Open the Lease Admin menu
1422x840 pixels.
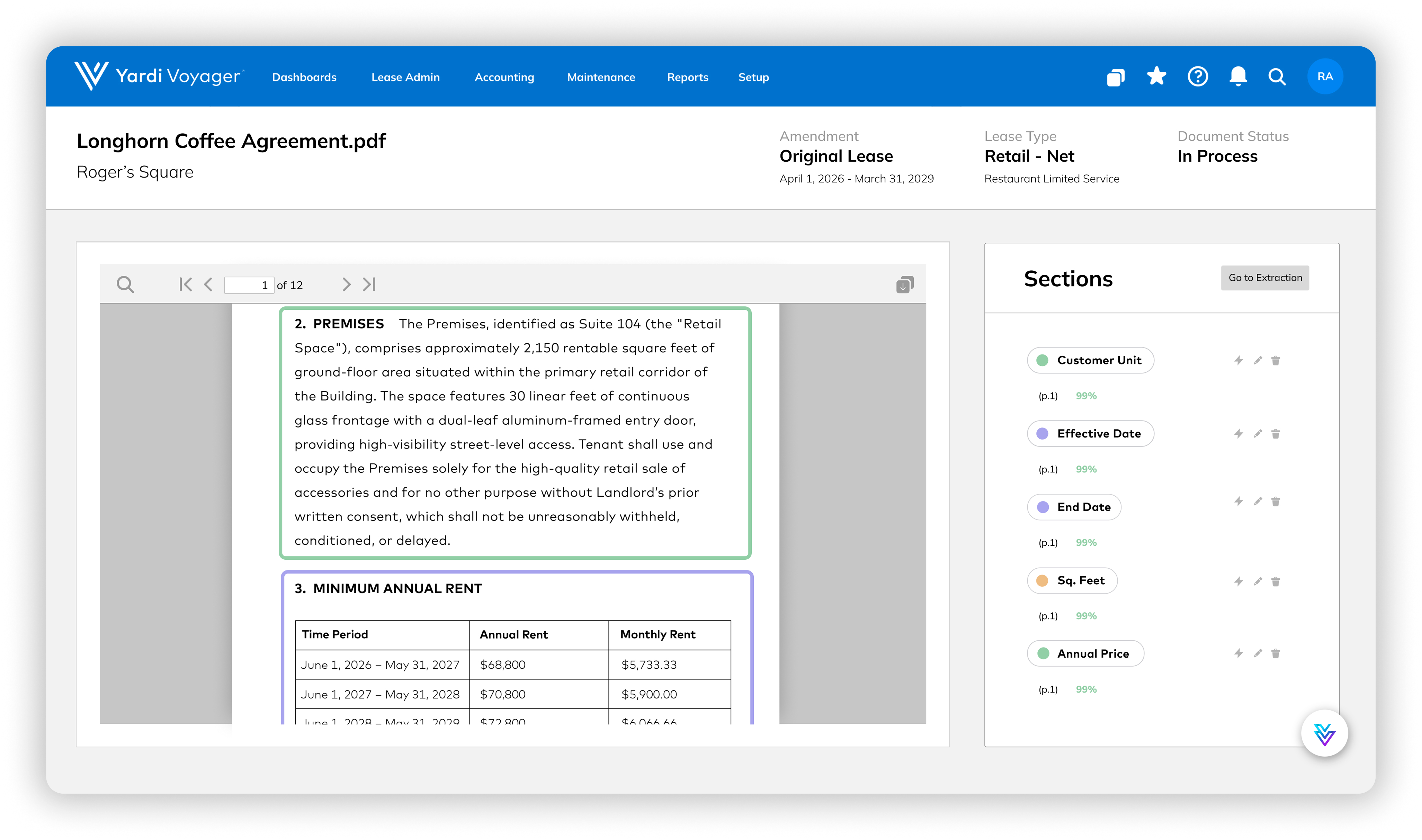pos(405,77)
